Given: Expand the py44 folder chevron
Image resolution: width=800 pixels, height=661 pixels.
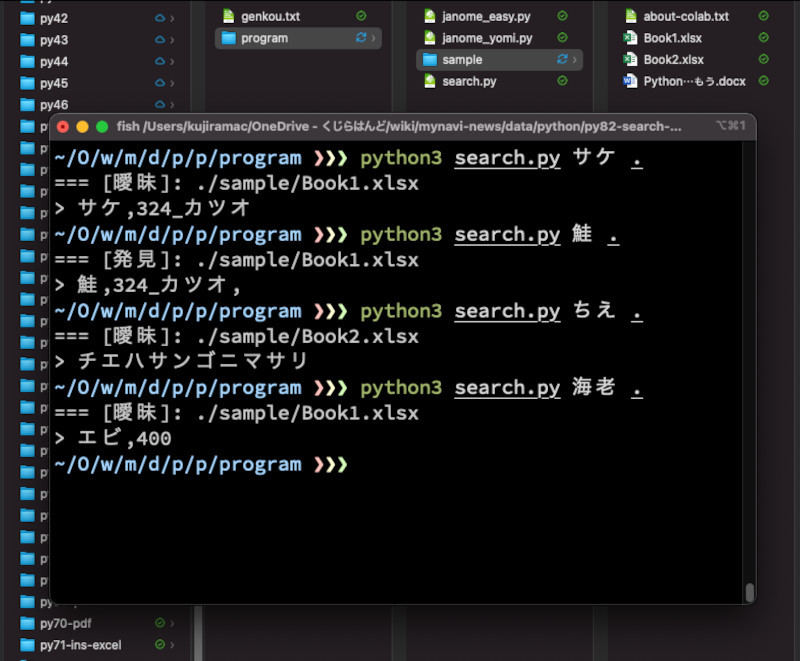Looking at the screenshot, I should click(172, 62).
